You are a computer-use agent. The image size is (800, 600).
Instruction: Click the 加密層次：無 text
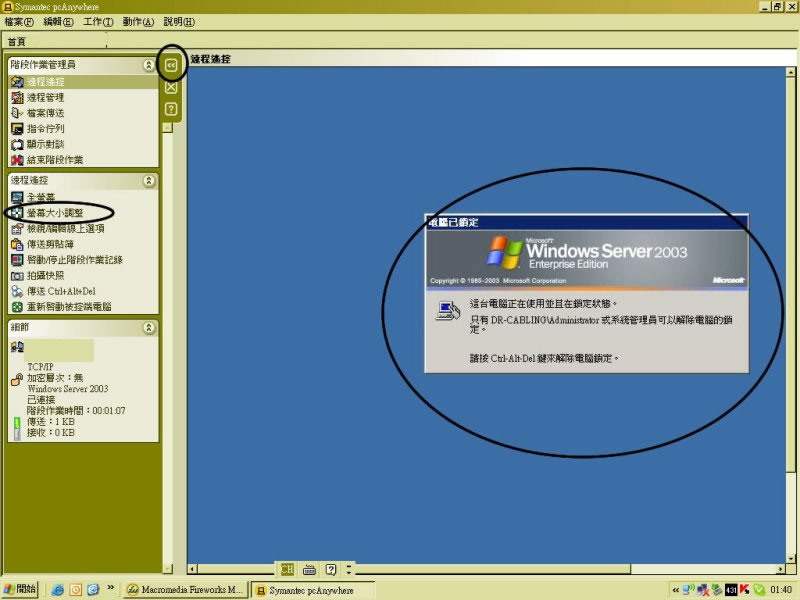coord(55,378)
